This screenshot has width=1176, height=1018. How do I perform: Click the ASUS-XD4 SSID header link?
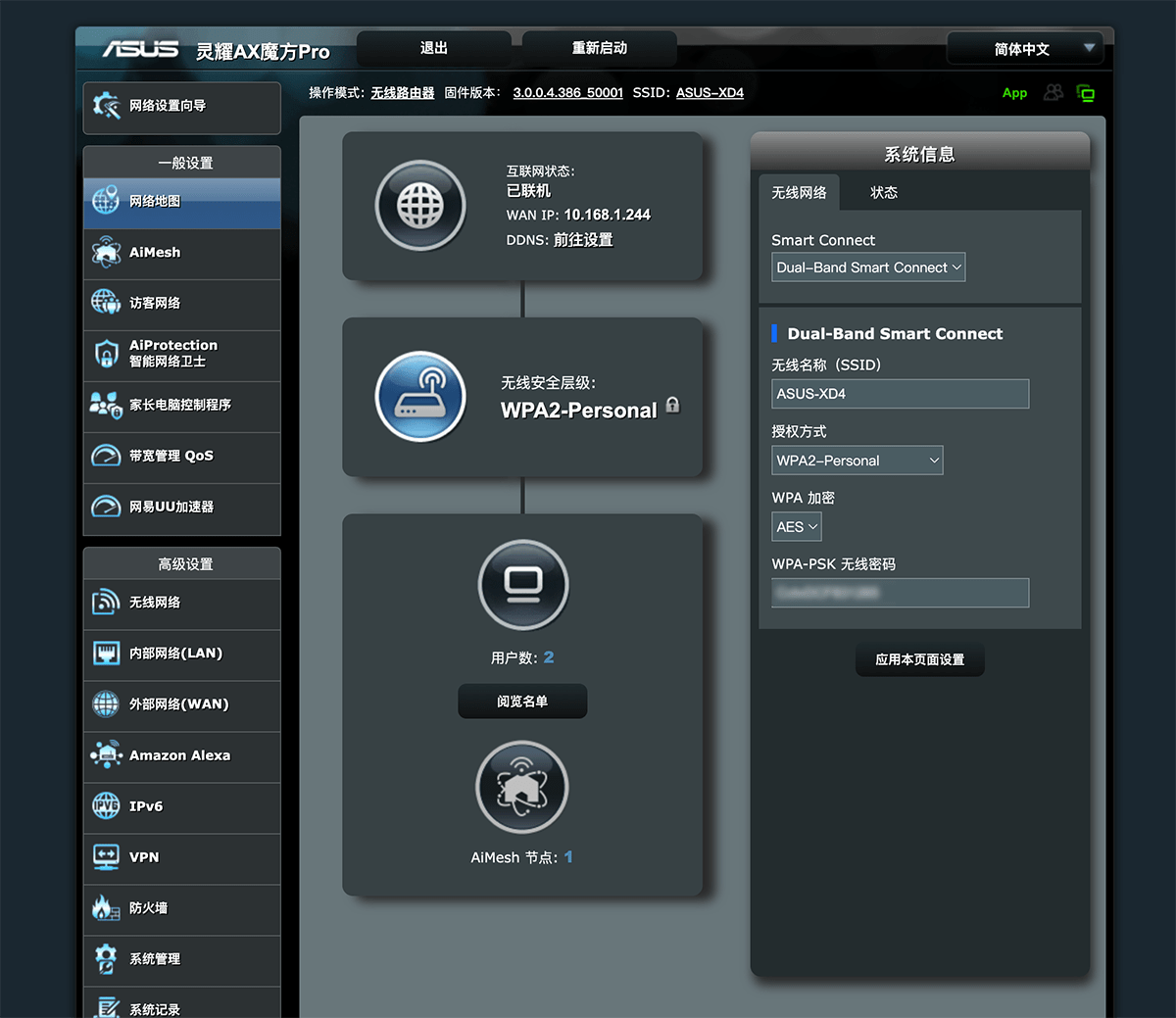pyautogui.click(x=710, y=93)
